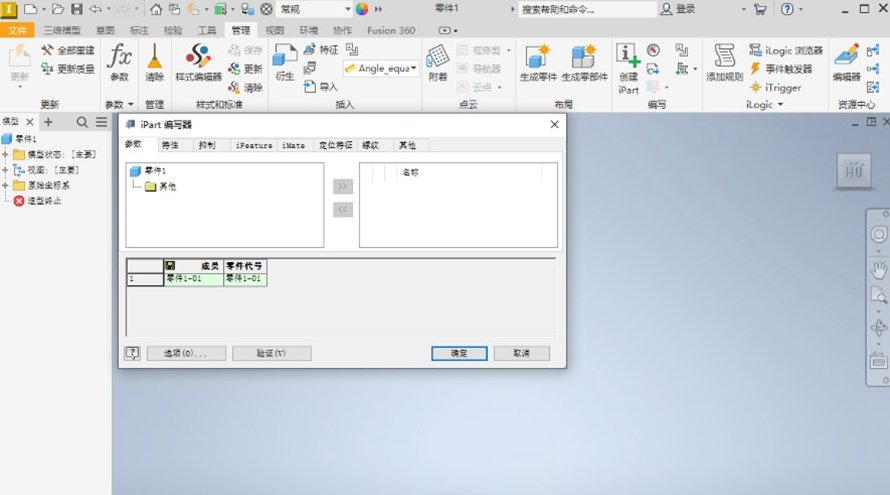This screenshot has height=495, width=890.
Task: Click the help button in iPart dialog
Action: (x=132, y=353)
